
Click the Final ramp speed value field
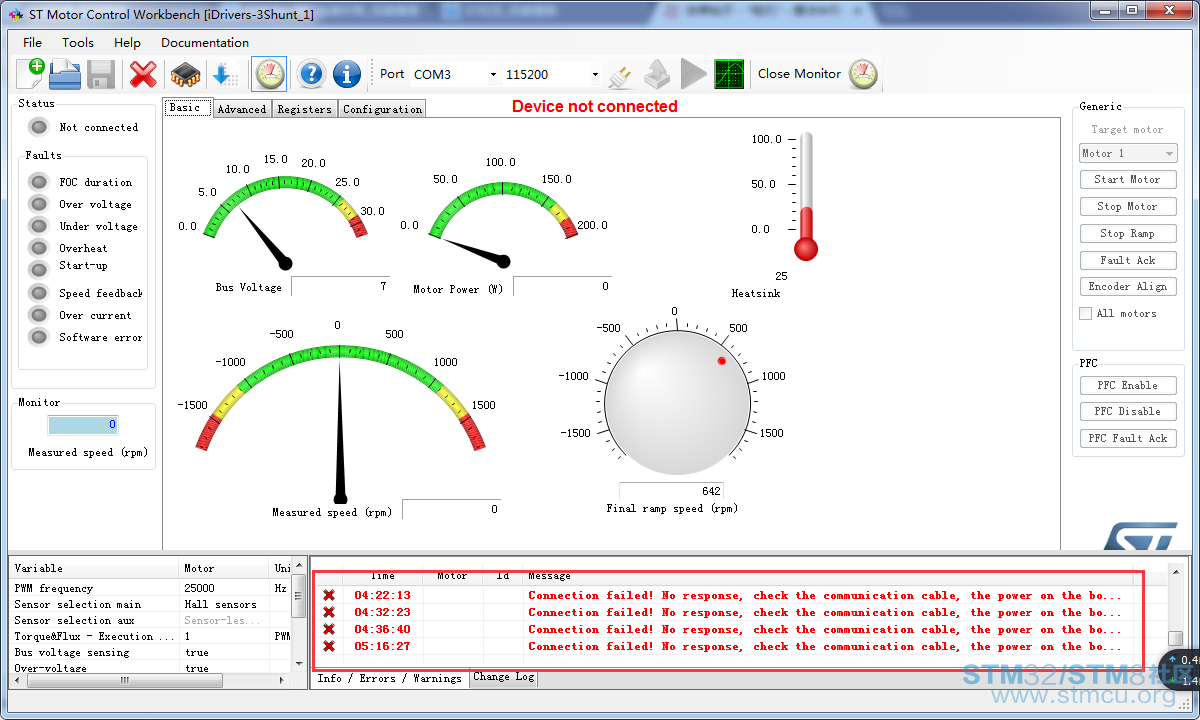(x=671, y=491)
